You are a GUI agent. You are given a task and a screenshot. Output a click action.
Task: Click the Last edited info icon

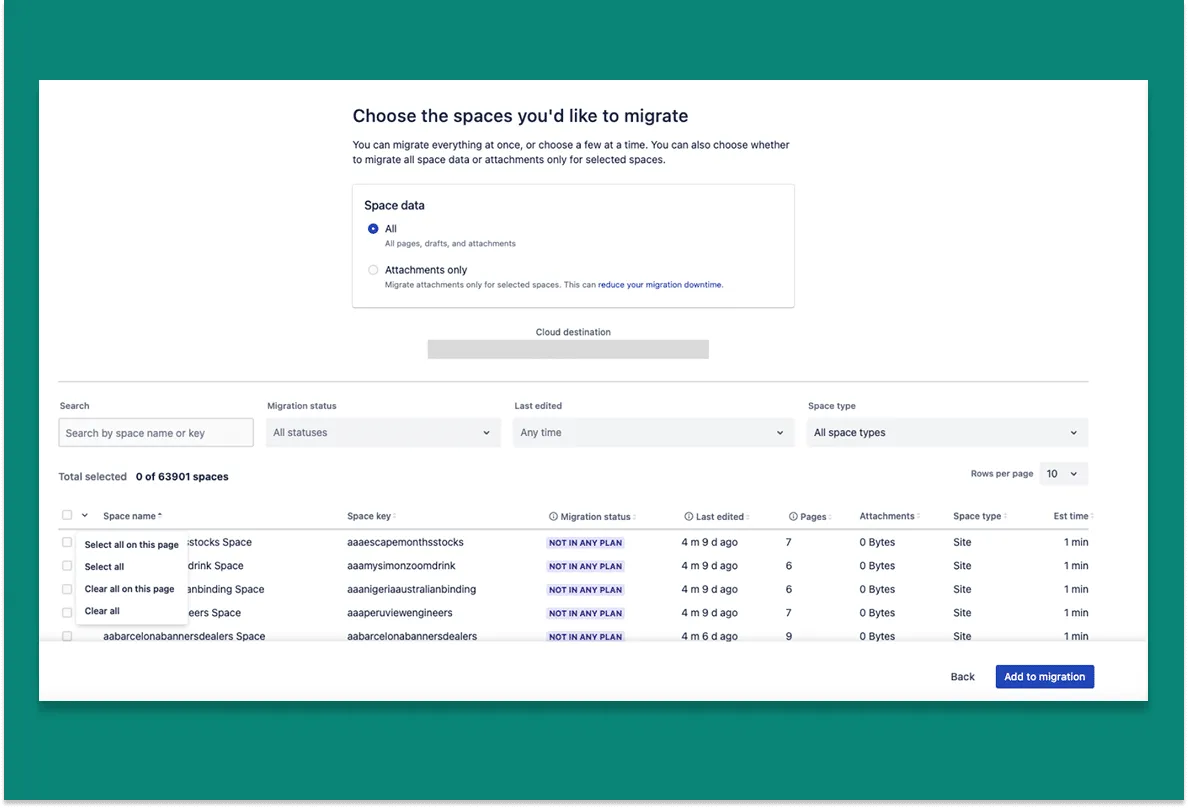pos(689,517)
